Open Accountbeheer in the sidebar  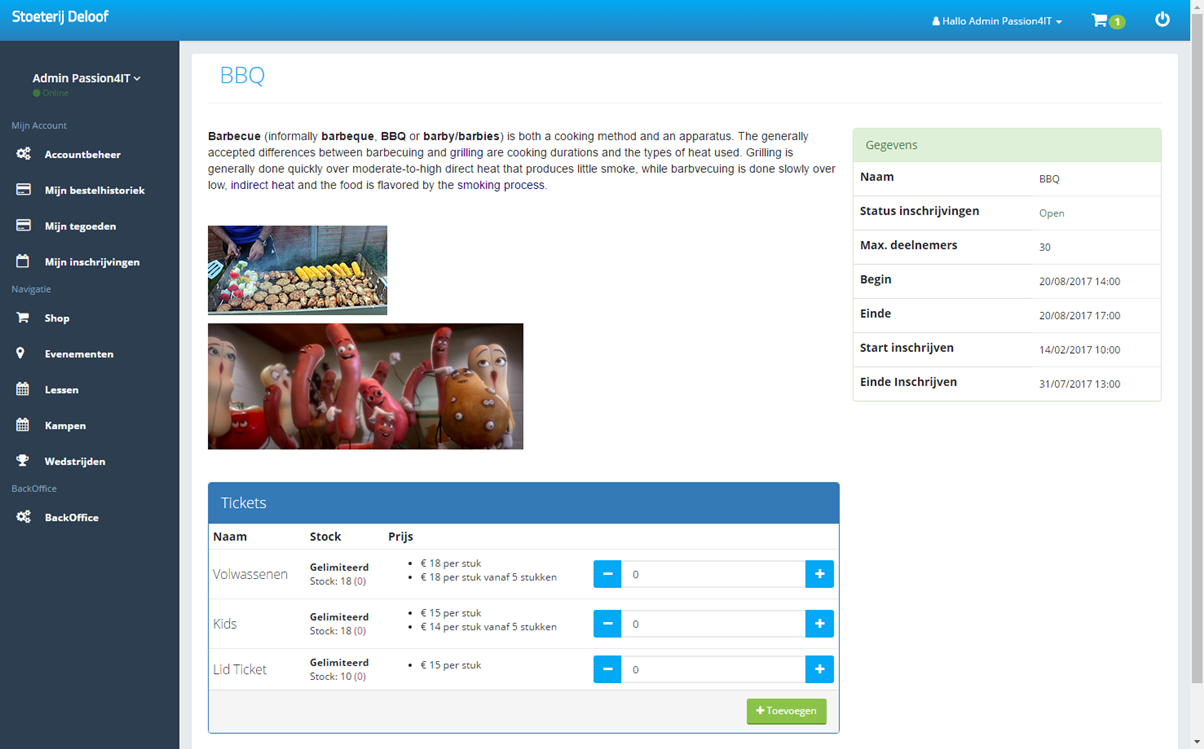point(82,154)
